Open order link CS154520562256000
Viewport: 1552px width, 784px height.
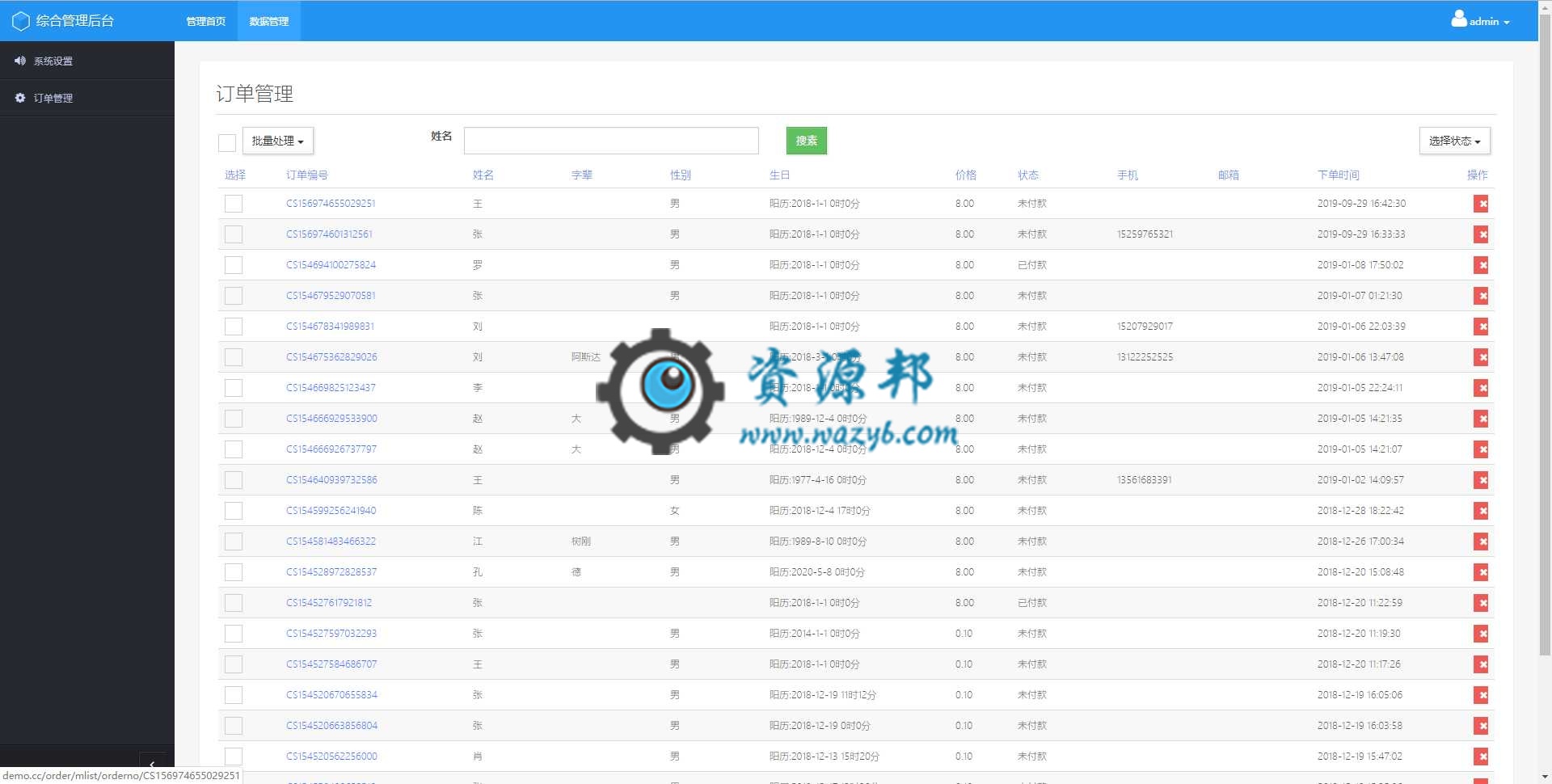pos(331,757)
